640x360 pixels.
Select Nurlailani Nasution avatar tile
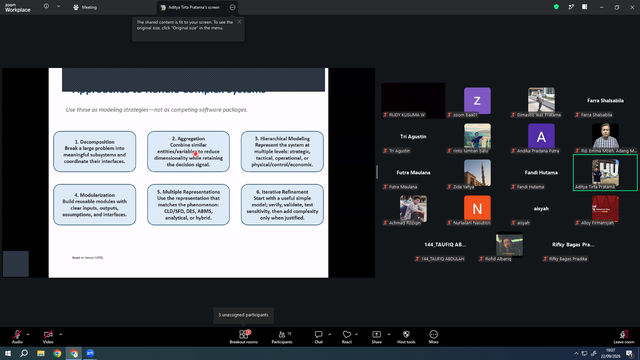[477, 209]
